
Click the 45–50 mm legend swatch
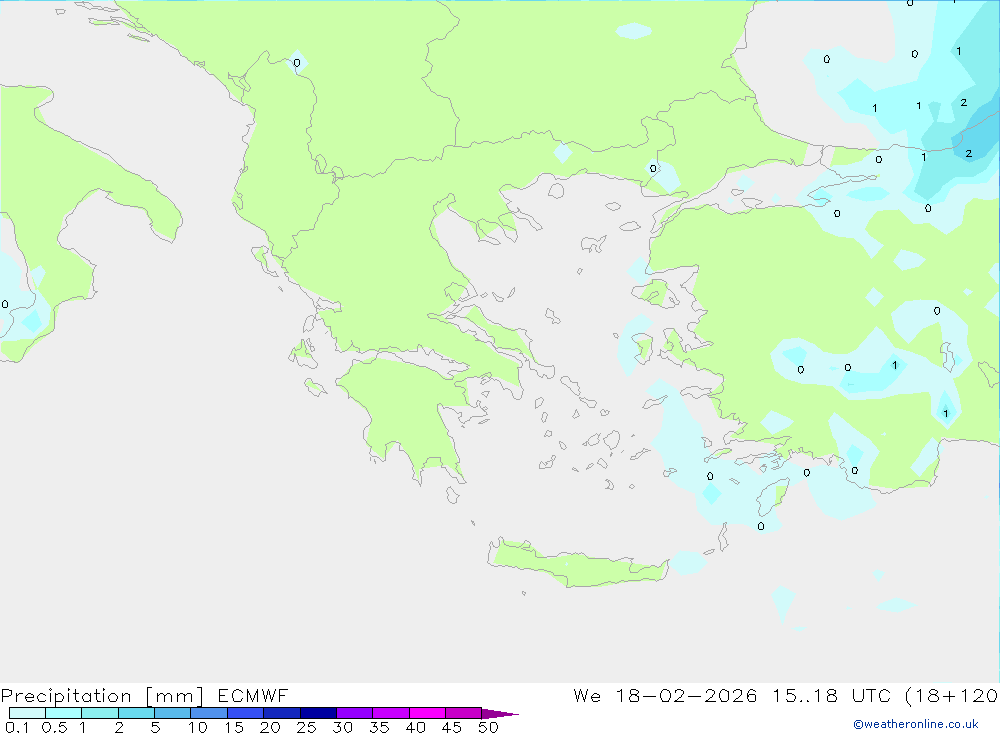point(463,713)
